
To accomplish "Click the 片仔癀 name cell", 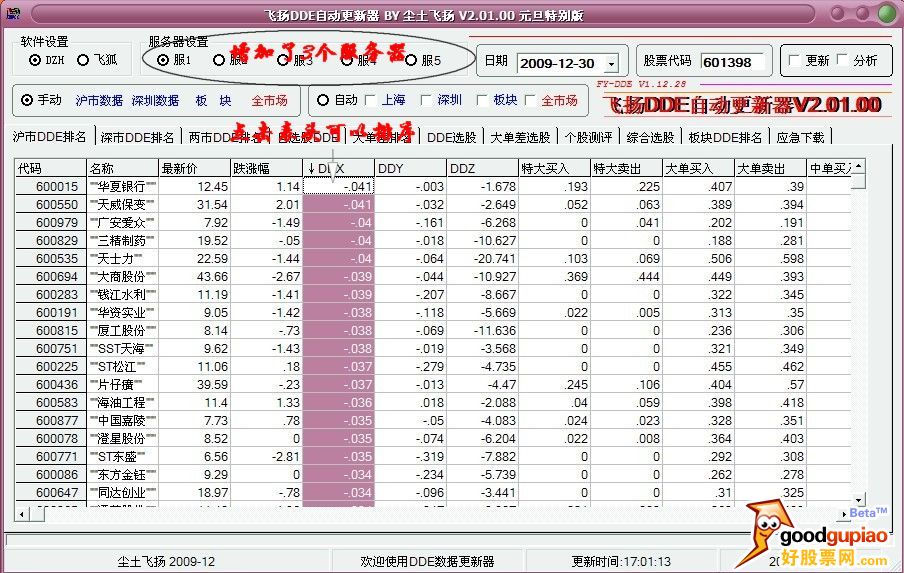I will [x=122, y=384].
